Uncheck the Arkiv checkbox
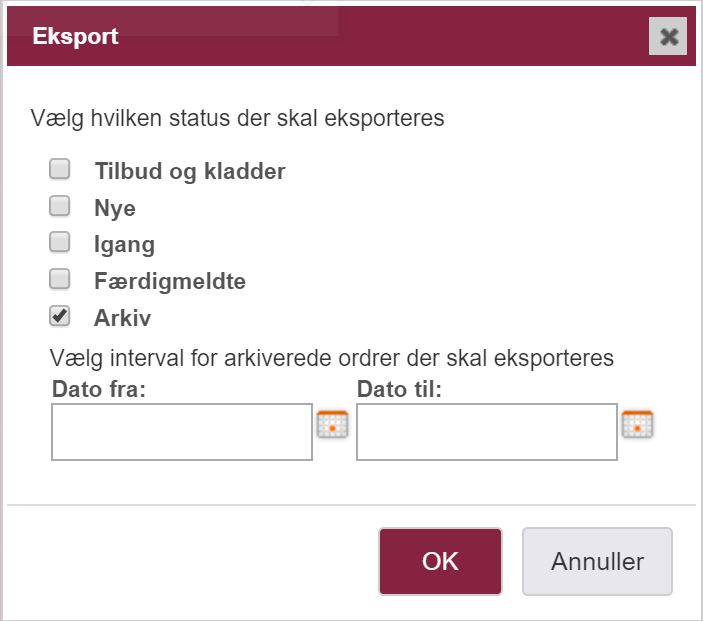Viewport: 703px width, 621px height. click(60, 316)
